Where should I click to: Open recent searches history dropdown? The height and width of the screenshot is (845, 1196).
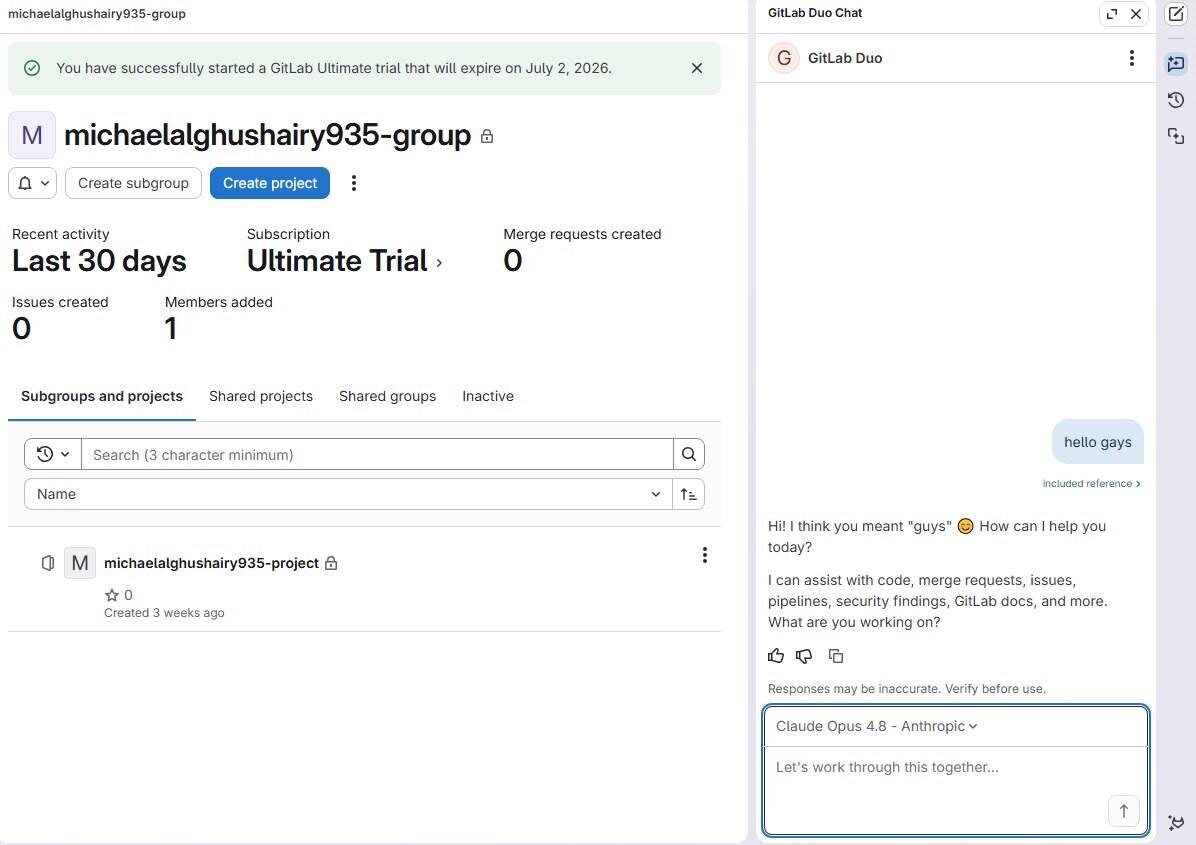[x=53, y=455]
